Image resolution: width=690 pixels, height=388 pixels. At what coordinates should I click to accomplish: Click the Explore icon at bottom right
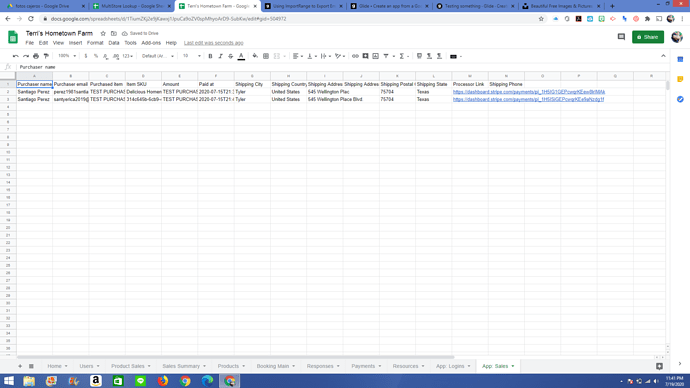(659, 366)
